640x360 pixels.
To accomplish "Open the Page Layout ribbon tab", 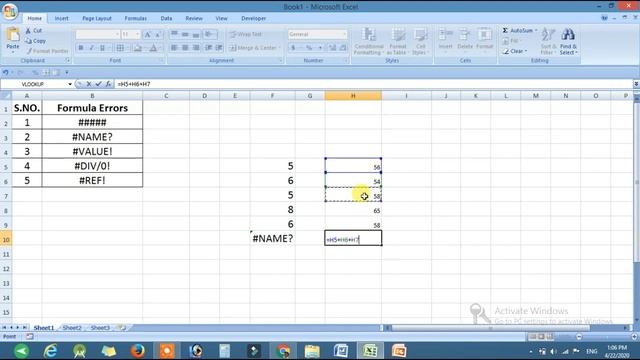I will pyautogui.click(x=97, y=18).
